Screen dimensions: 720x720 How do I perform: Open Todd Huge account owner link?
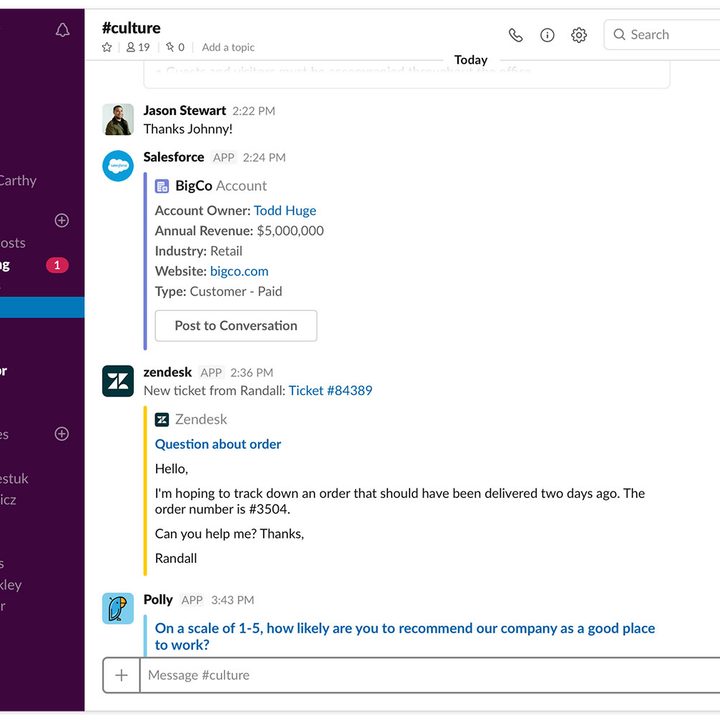[x=285, y=210]
